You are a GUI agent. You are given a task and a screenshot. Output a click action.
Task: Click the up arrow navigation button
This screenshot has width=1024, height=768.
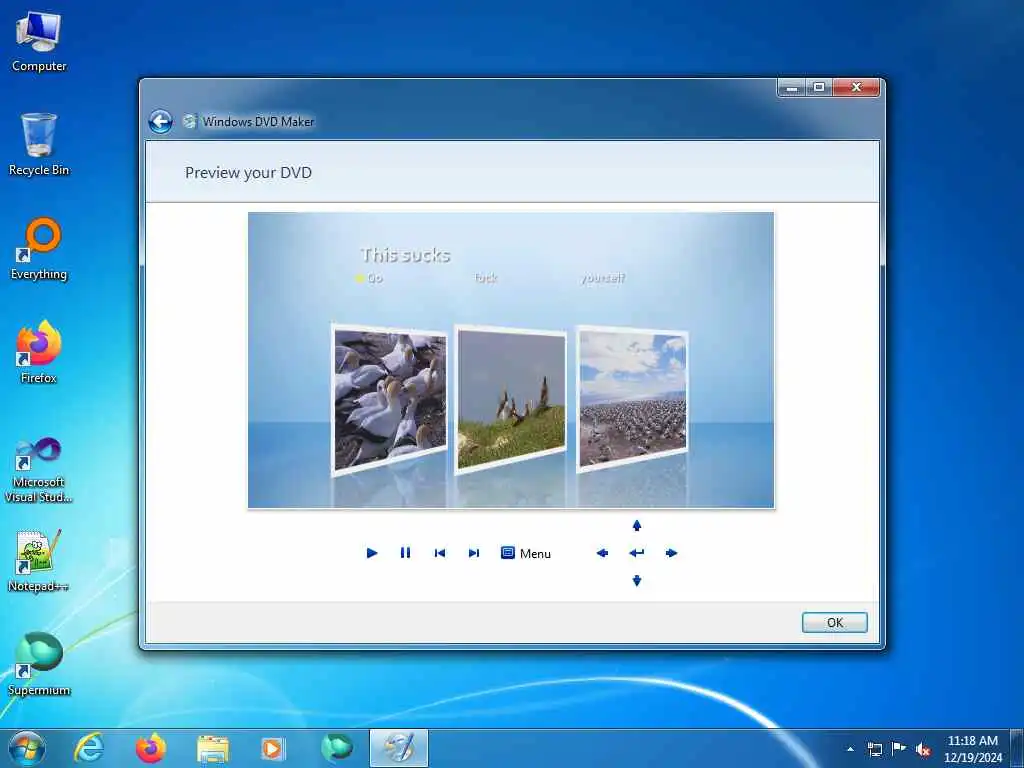(637, 525)
